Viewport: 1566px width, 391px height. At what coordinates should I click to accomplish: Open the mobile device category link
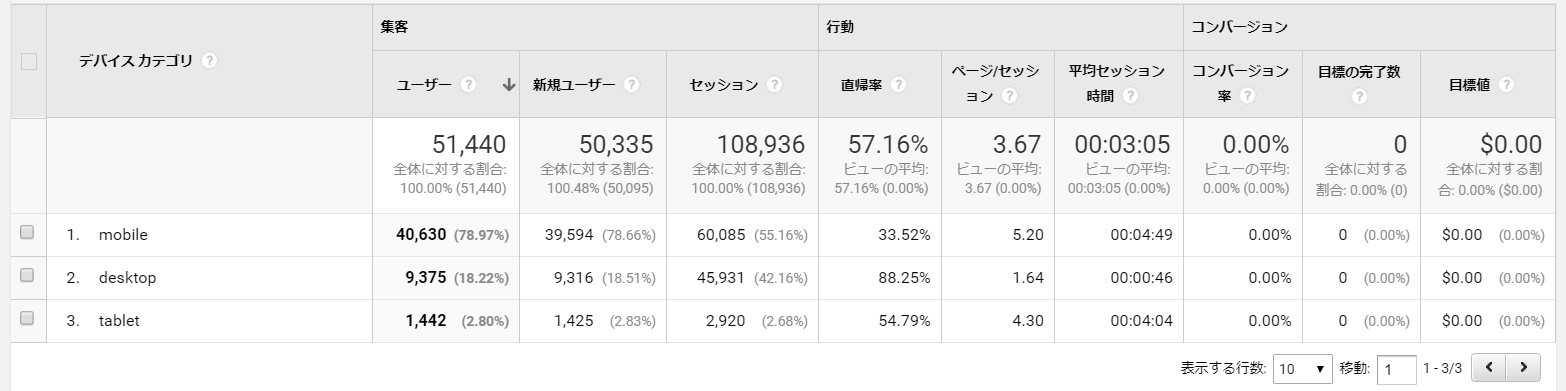pos(123,234)
